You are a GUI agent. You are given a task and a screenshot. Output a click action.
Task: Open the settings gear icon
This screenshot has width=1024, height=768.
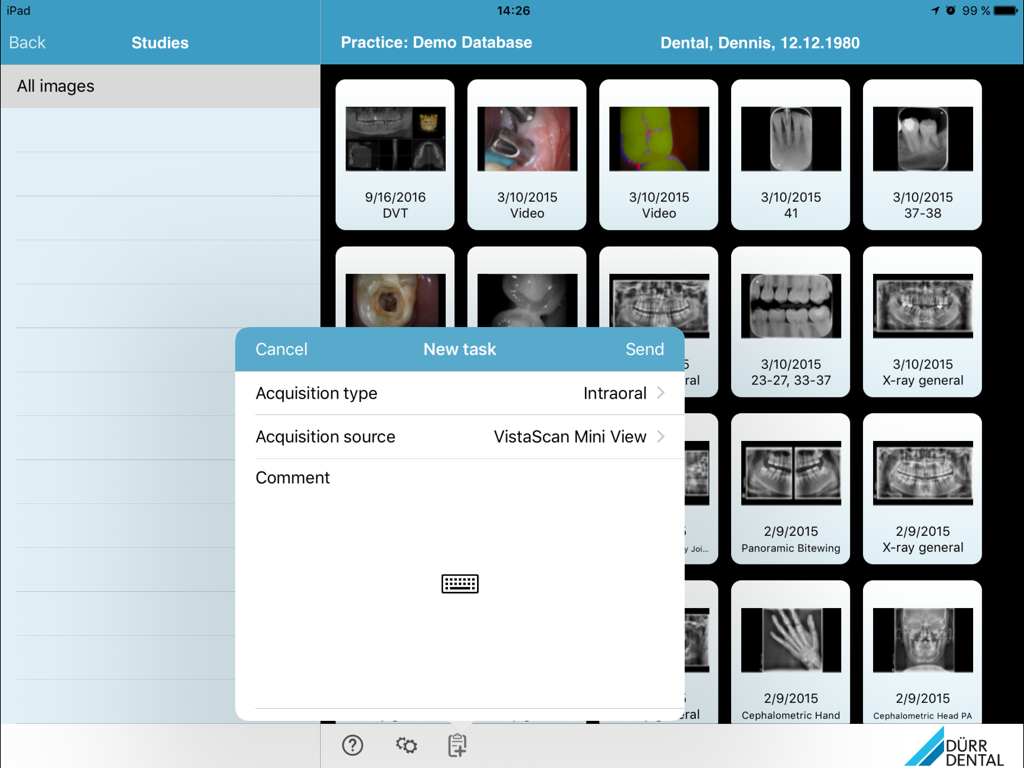coord(406,745)
